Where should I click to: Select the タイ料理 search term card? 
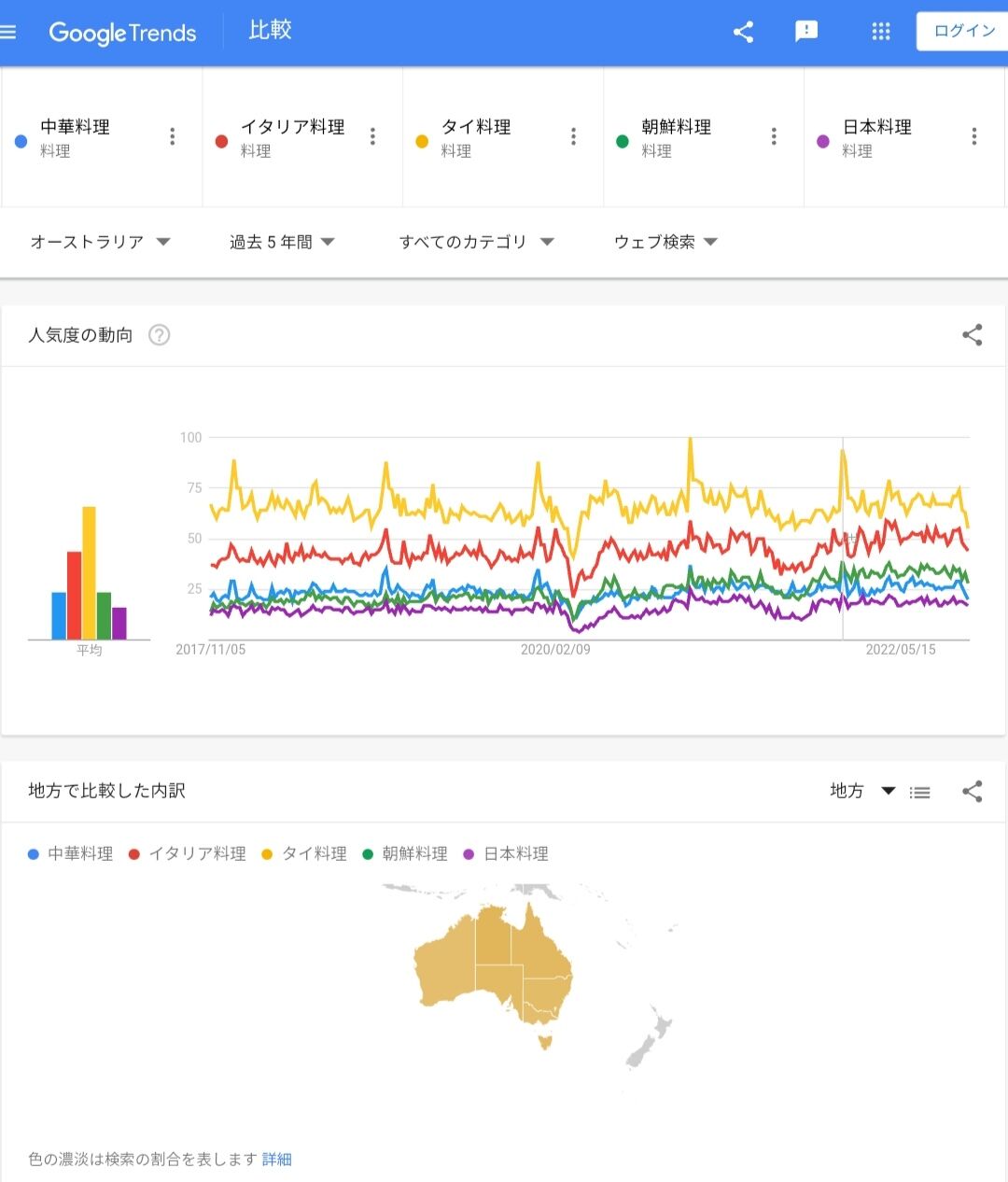click(503, 137)
